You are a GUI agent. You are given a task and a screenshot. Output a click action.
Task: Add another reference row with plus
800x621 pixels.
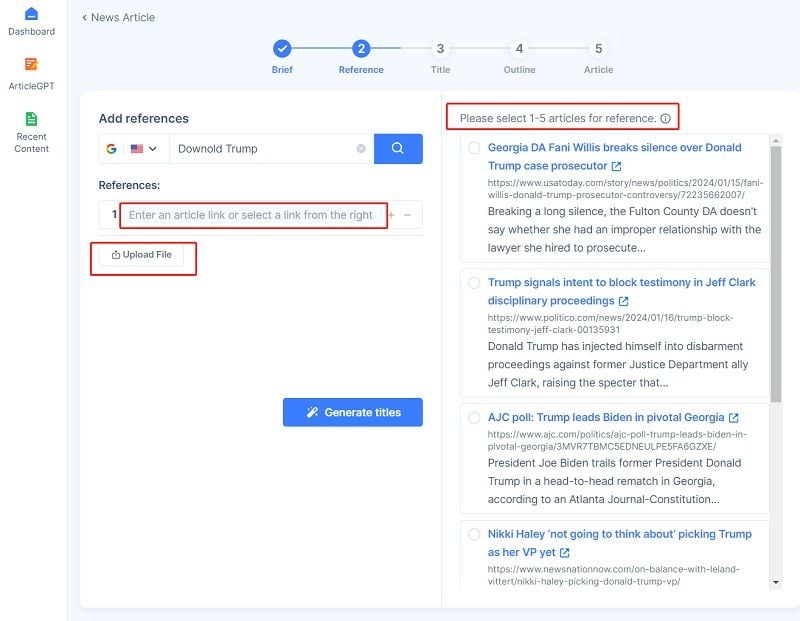[x=392, y=215]
